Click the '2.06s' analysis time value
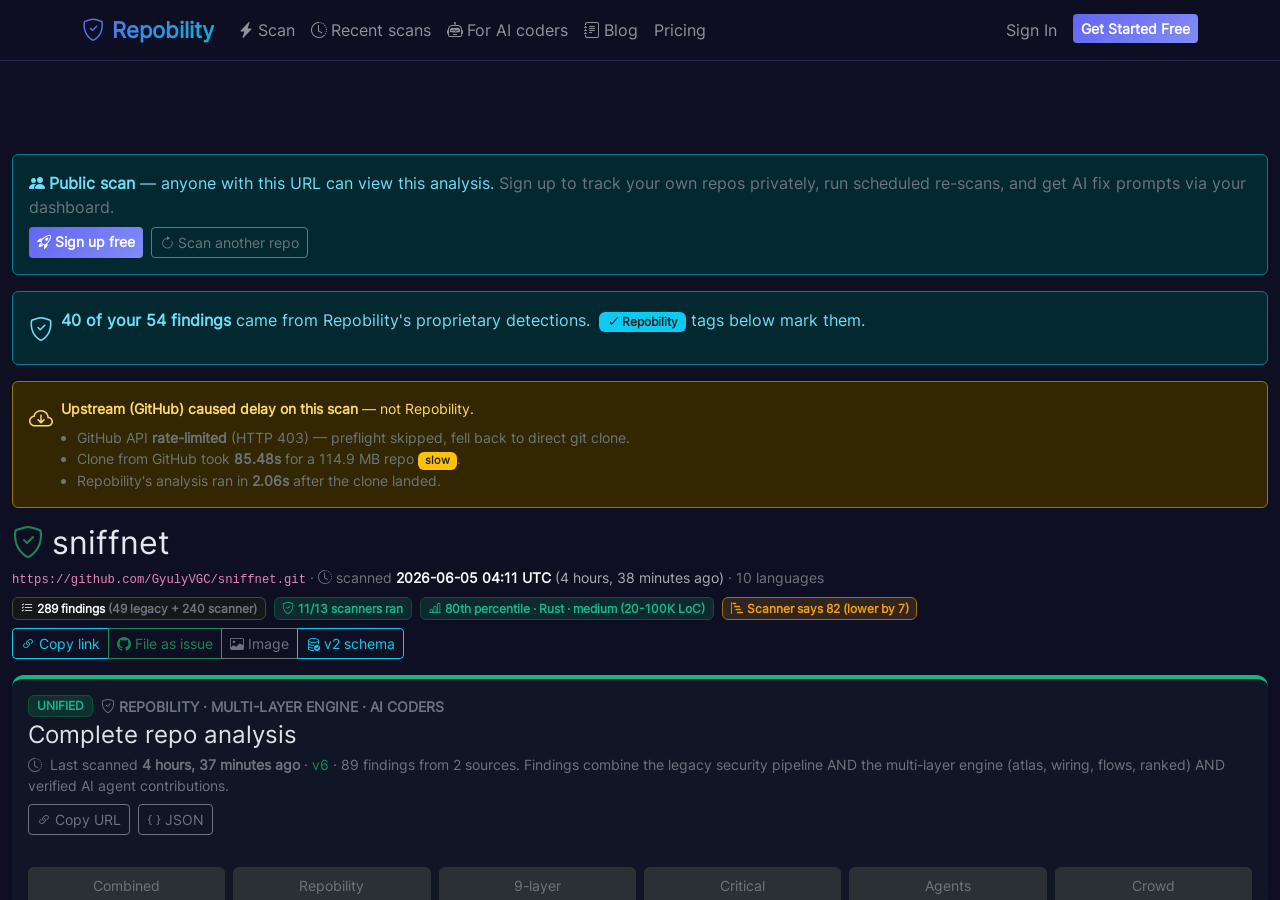 click(271, 481)
